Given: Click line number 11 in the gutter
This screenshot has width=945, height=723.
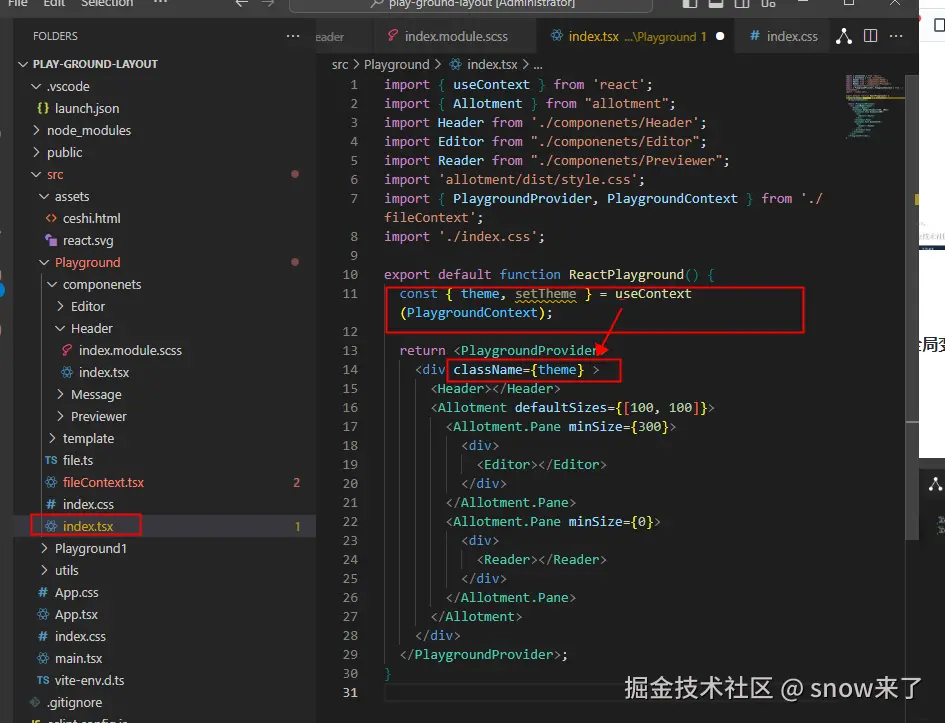Looking at the screenshot, I should click(x=350, y=293).
